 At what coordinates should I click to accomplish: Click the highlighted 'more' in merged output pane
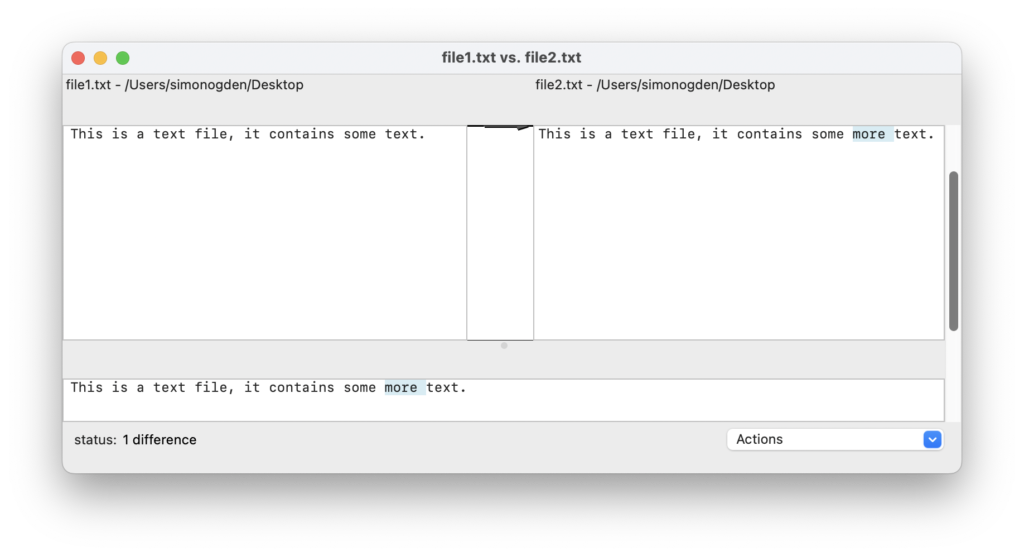point(404,387)
